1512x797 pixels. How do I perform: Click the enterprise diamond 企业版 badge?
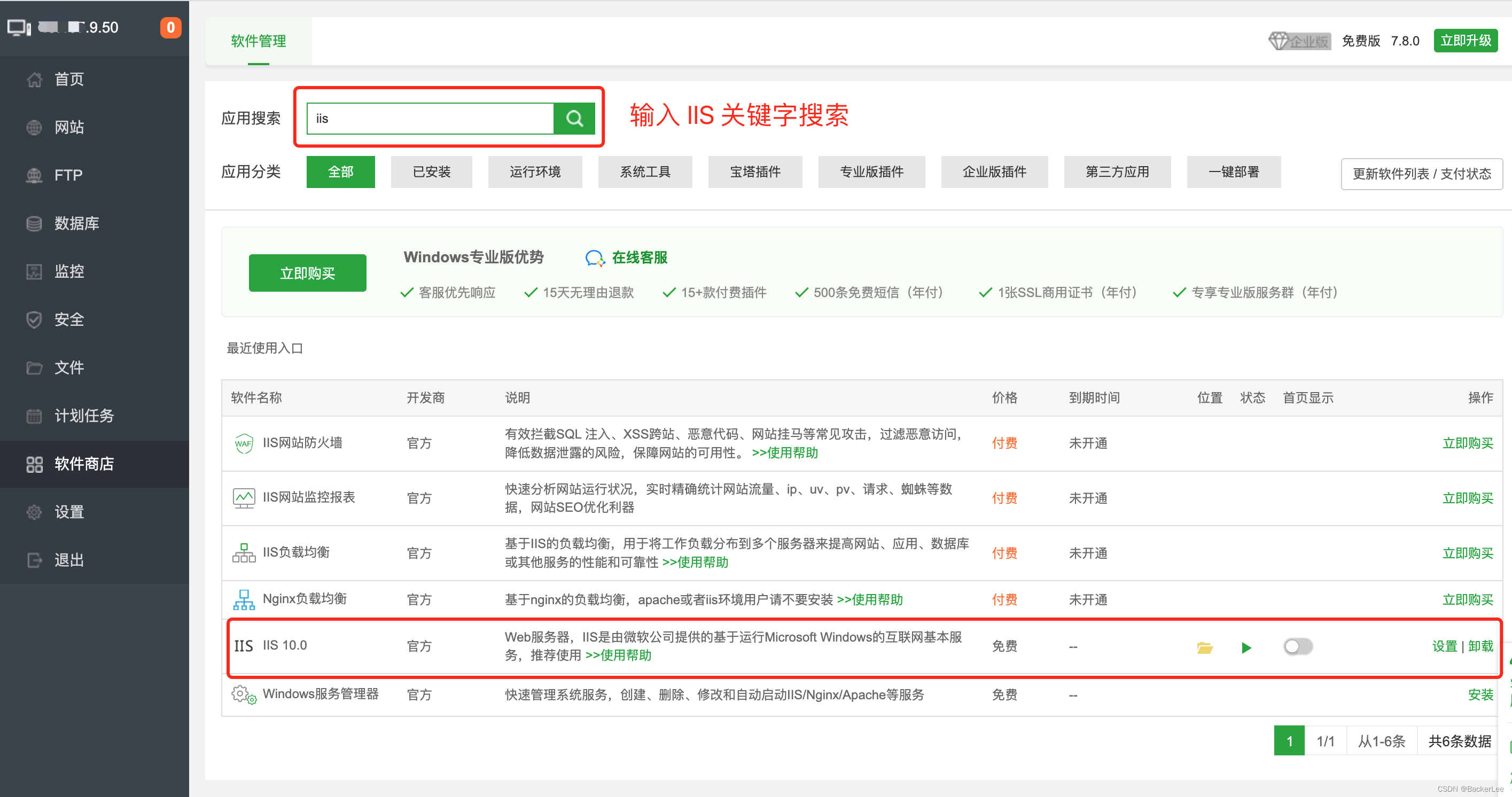(x=1299, y=41)
